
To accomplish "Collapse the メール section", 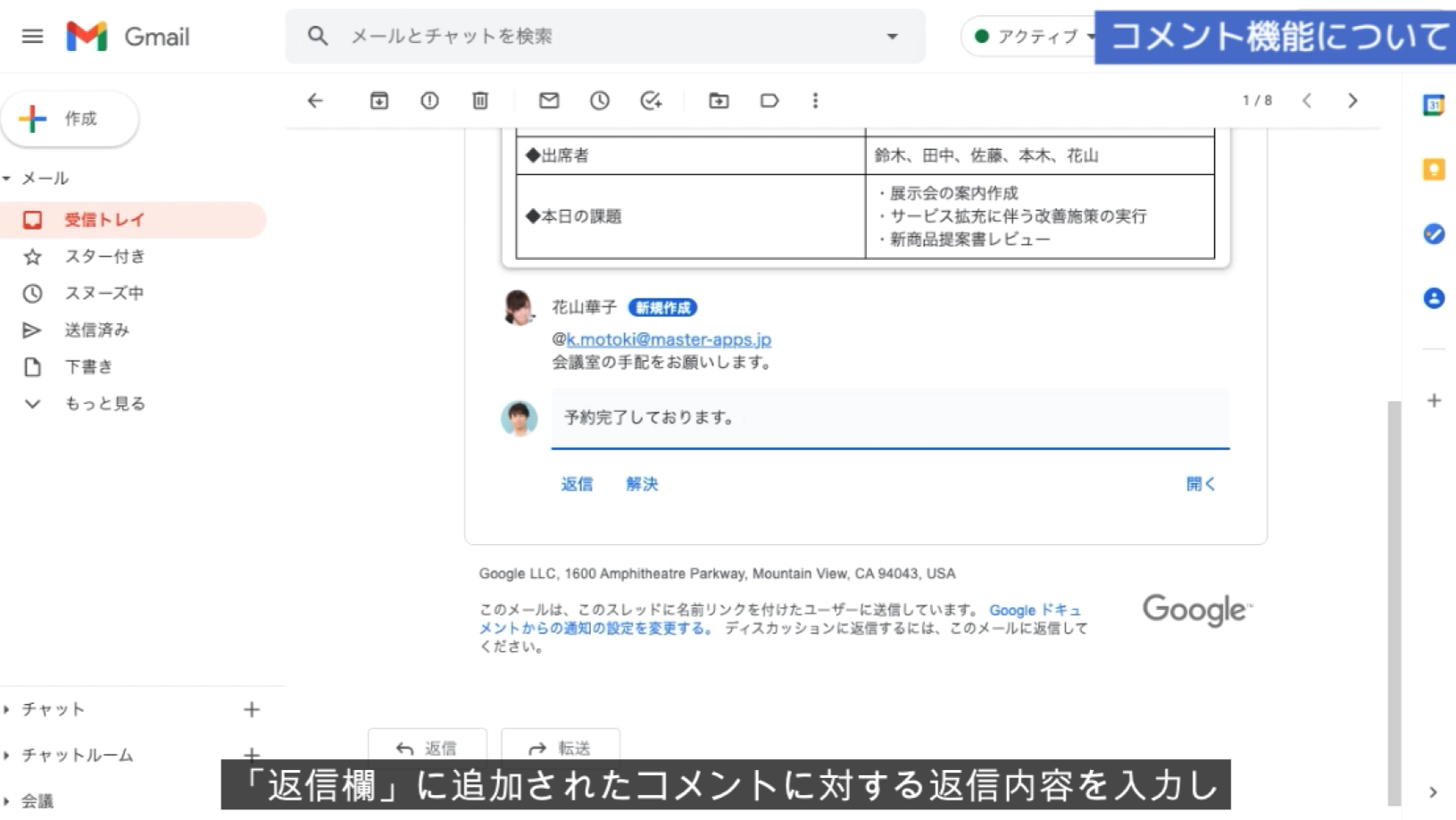I will (7, 179).
